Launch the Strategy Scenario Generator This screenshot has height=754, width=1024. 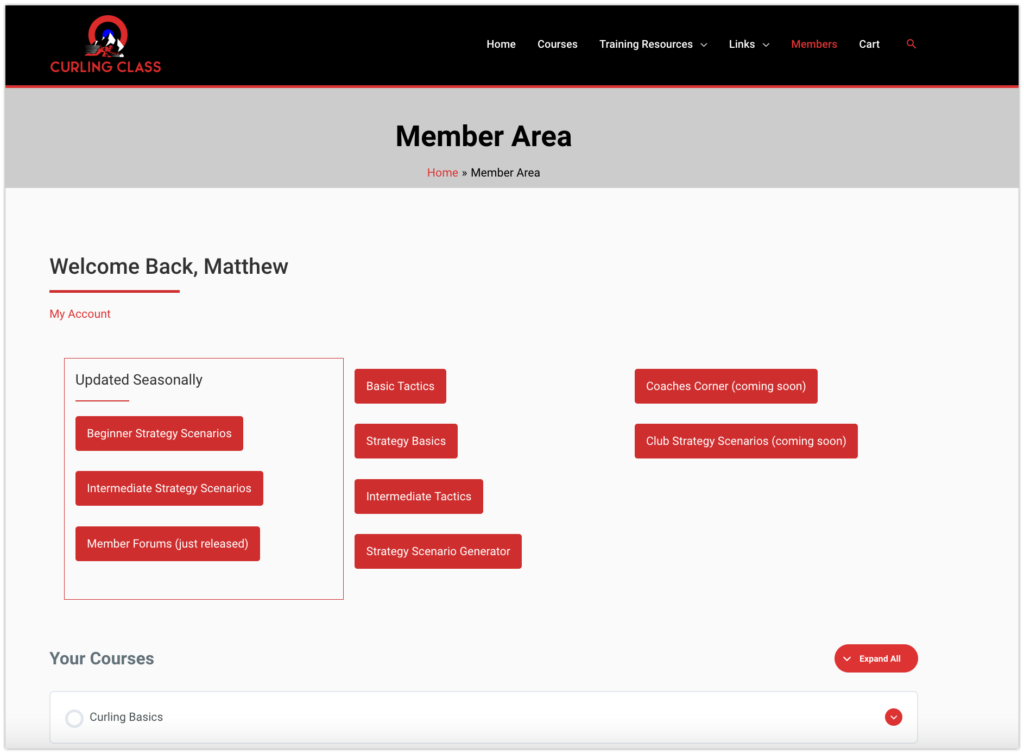tap(438, 552)
